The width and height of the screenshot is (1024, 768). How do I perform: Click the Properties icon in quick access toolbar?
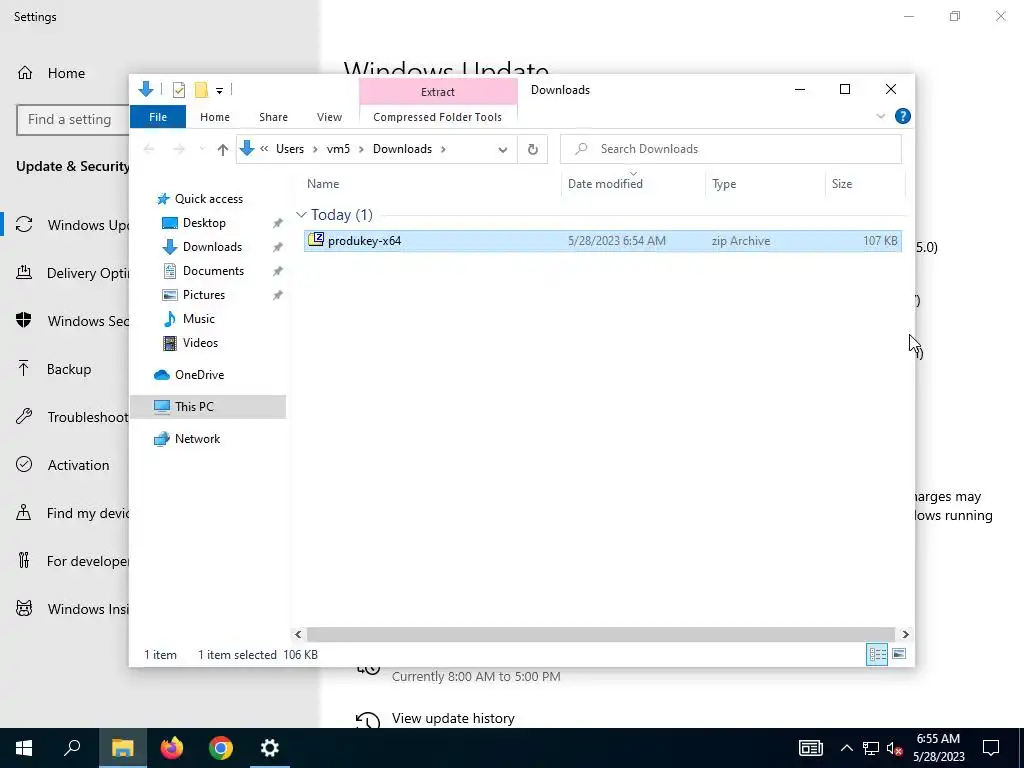tap(178, 90)
